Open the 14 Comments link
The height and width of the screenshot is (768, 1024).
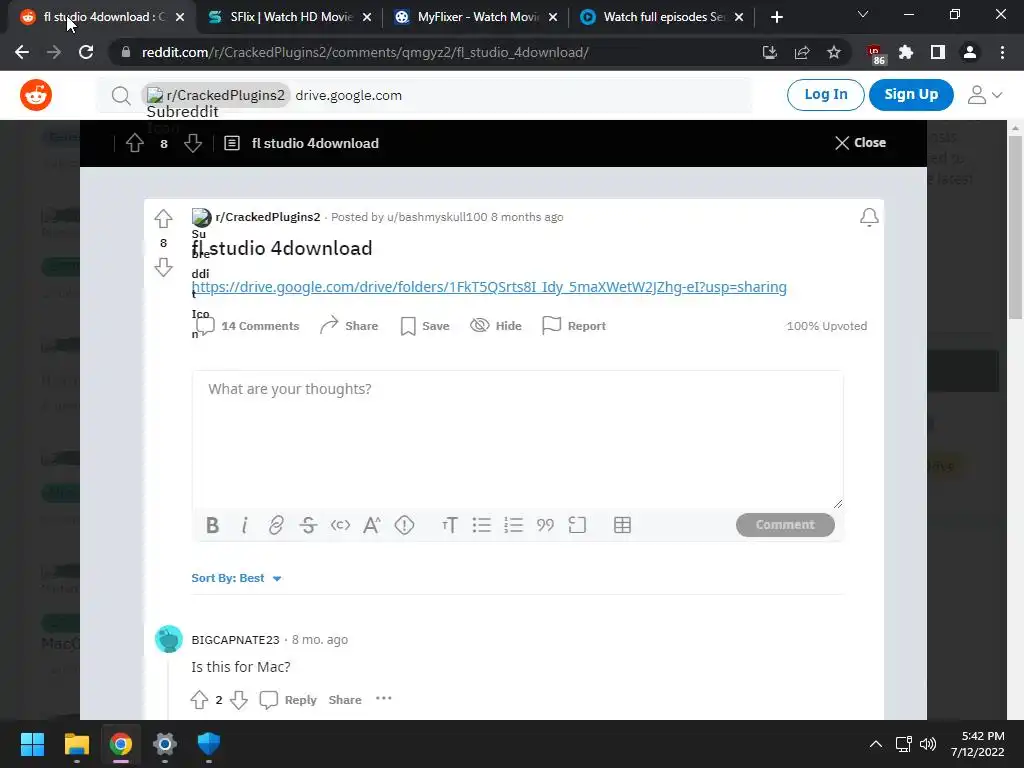[248, 326]
